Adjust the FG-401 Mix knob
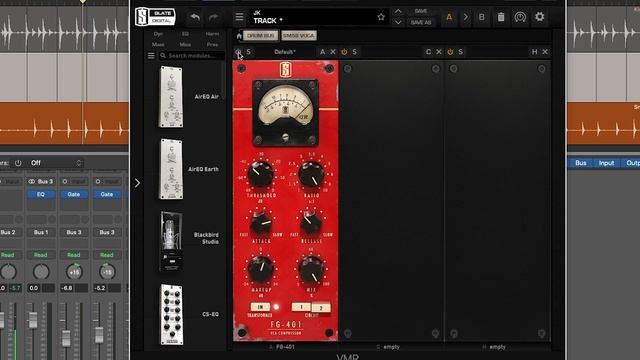 pyautogui.click(x=311, y=270)
